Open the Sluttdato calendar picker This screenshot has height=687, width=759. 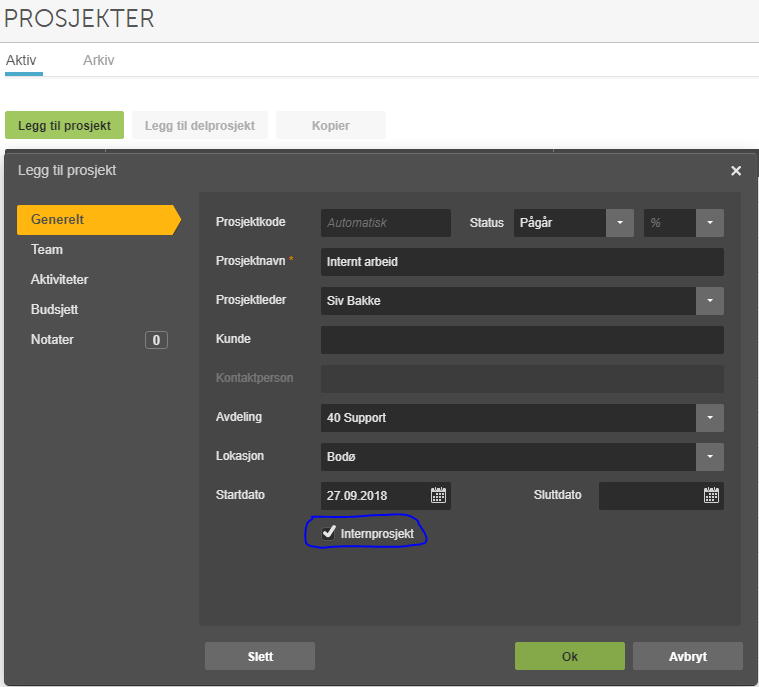[x=711, y=495]
